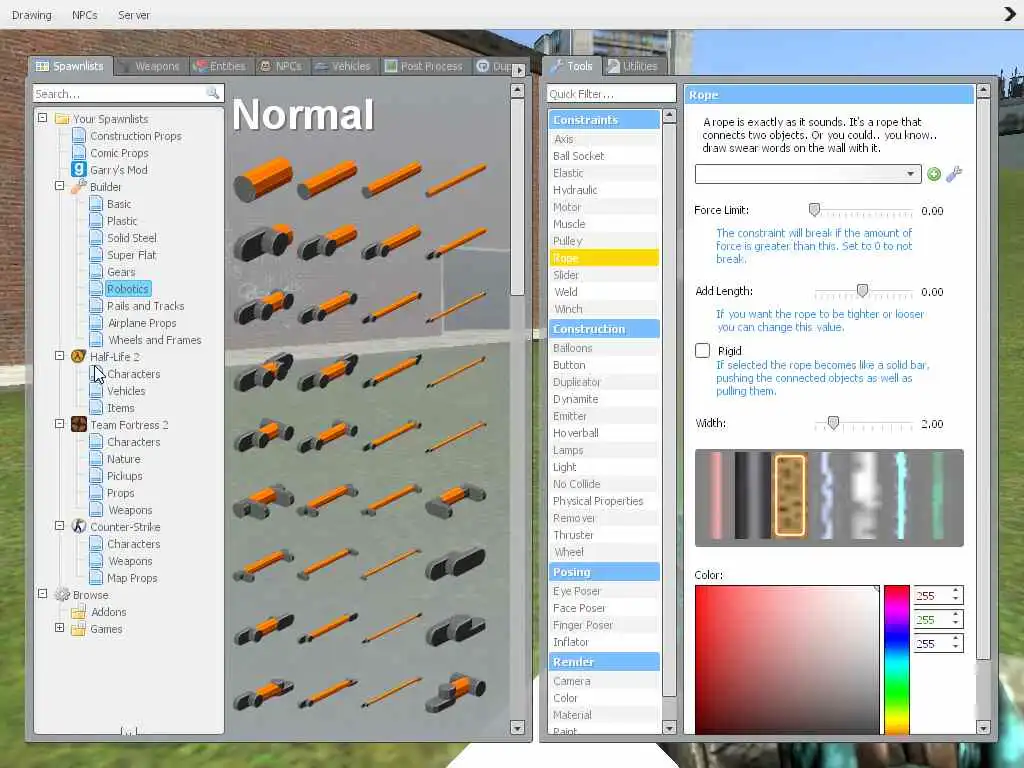The width and height of the screenshot is (1024, 768).
Task: Open the Drawing menu
Action: [31, 14]
